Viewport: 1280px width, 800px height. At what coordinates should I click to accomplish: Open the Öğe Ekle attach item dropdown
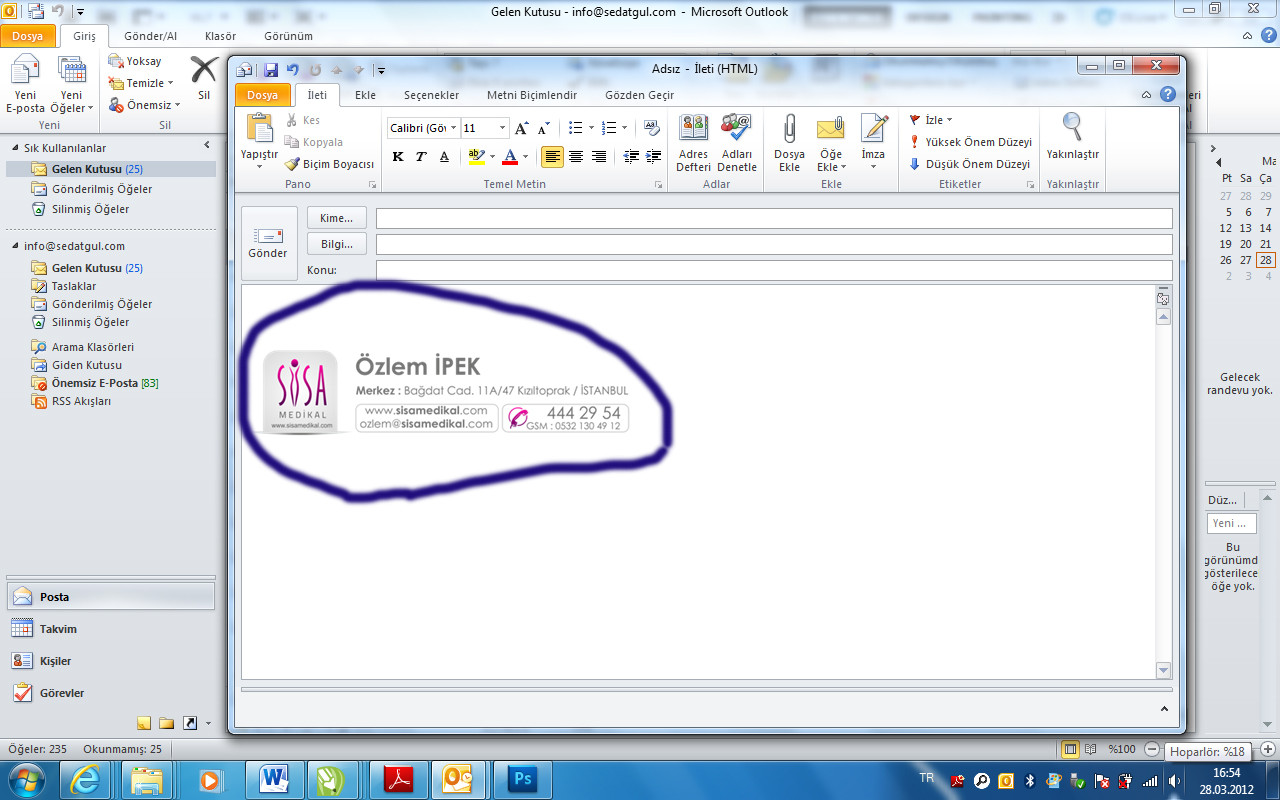830,143
